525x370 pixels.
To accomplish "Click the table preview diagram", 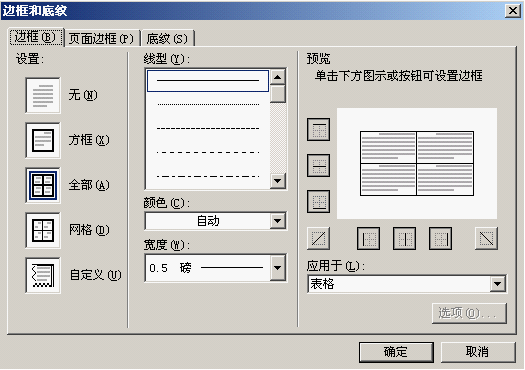I will 417,163.
